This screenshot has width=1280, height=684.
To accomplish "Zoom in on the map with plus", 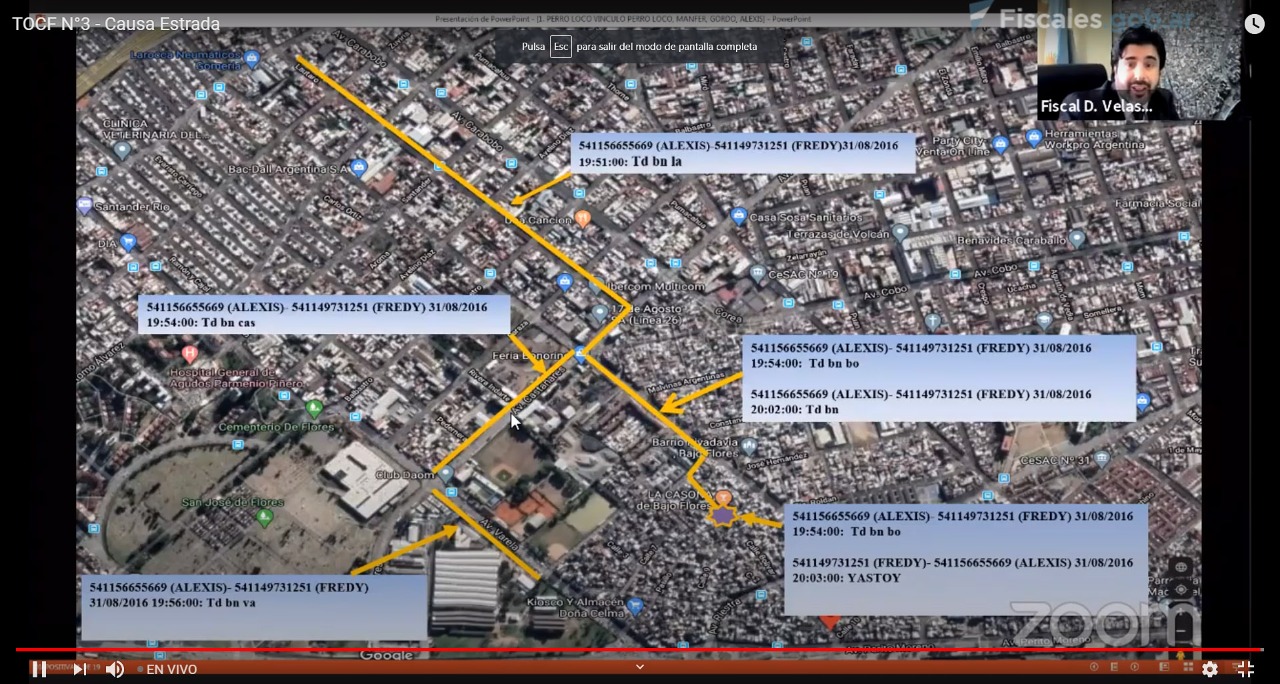I will (x=1181, y=613).
